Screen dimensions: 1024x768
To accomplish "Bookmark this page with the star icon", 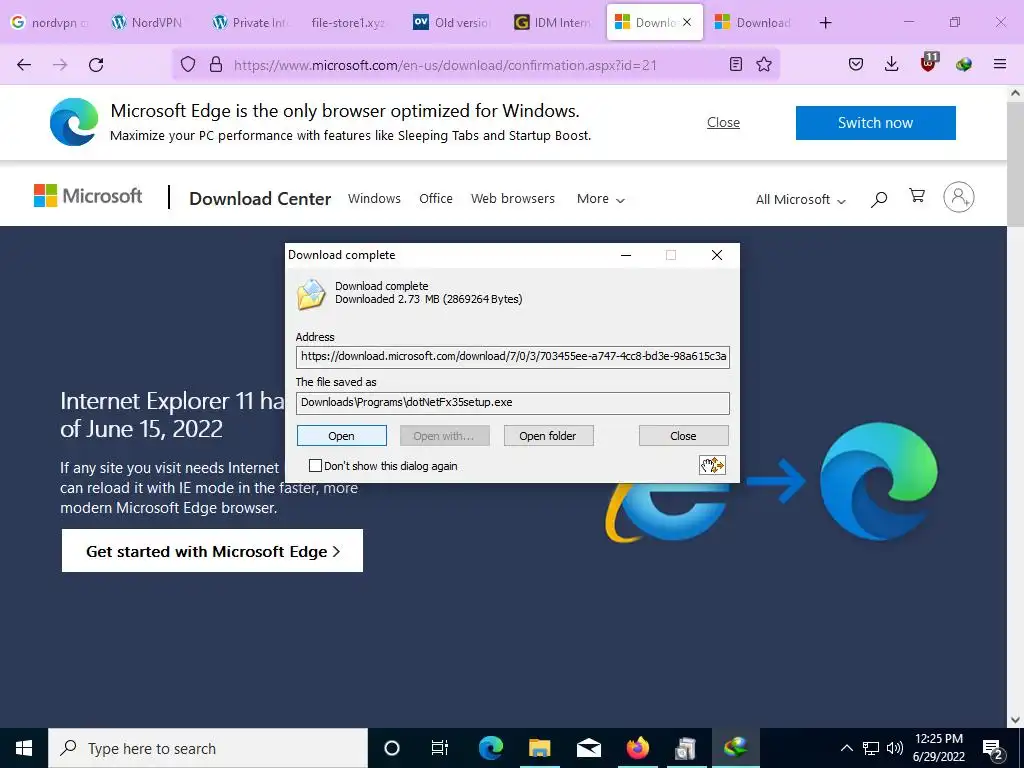I will click(764, 65).
